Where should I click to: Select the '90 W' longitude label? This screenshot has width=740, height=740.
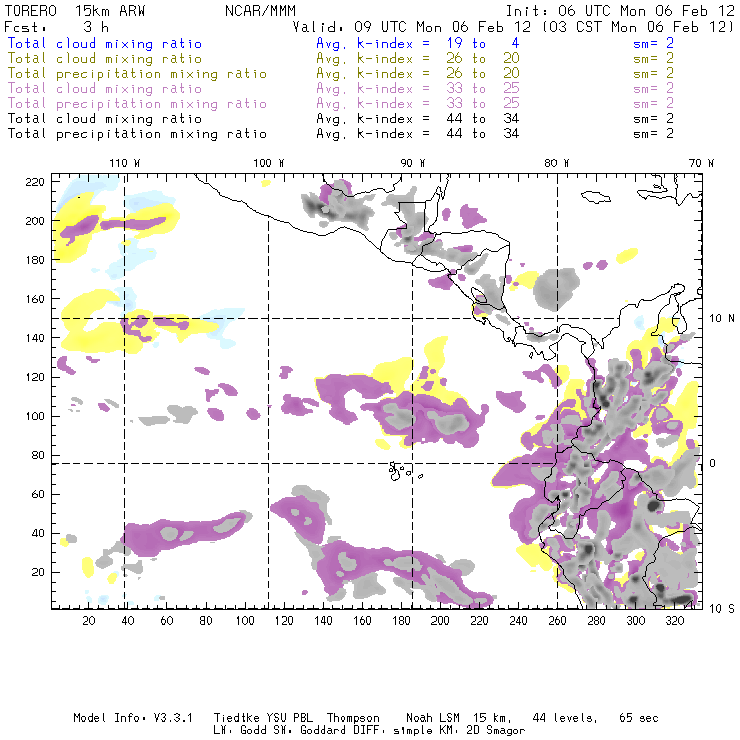coord(412,163)
